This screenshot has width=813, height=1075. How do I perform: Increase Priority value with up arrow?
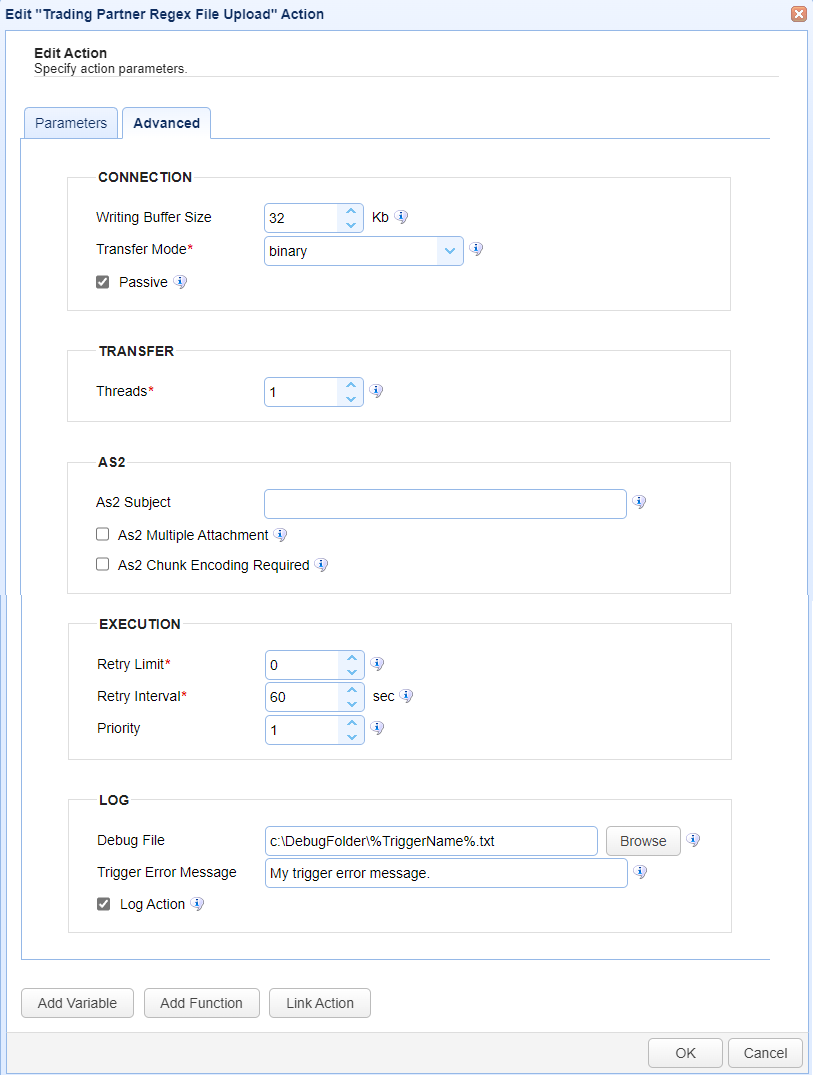click(x=352, y=723)
